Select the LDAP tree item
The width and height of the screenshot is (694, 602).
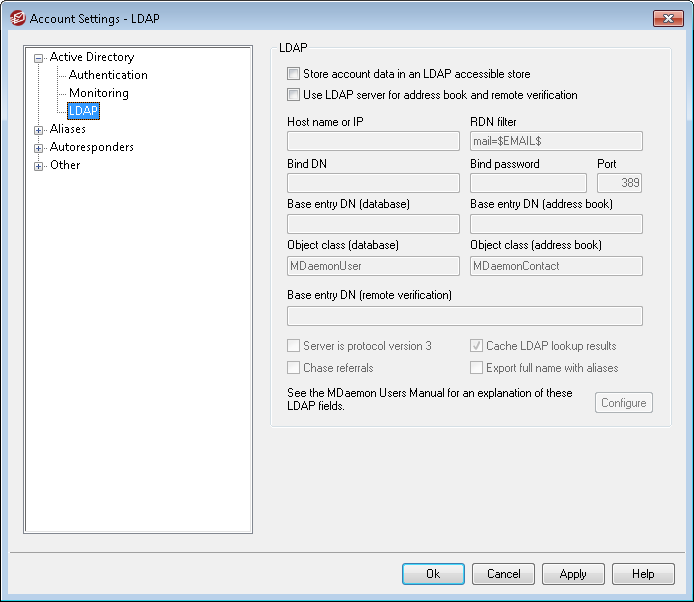pos(83,111)
